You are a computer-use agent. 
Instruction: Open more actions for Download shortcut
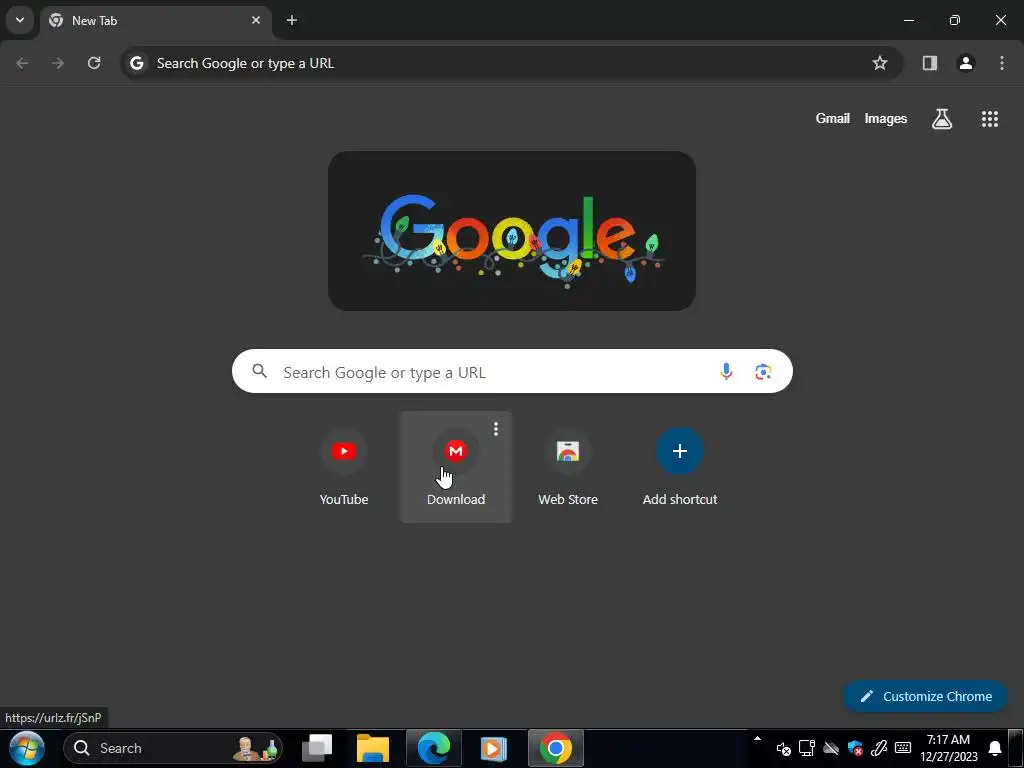tap(496, 428)
